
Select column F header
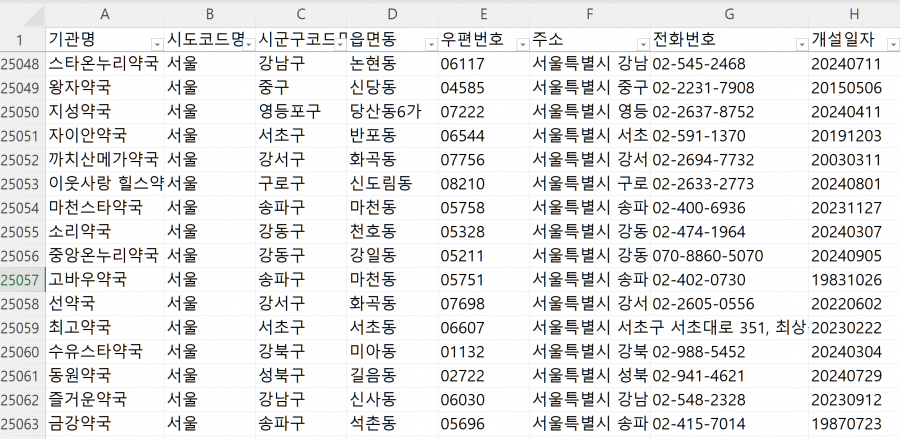pos(590,15)
